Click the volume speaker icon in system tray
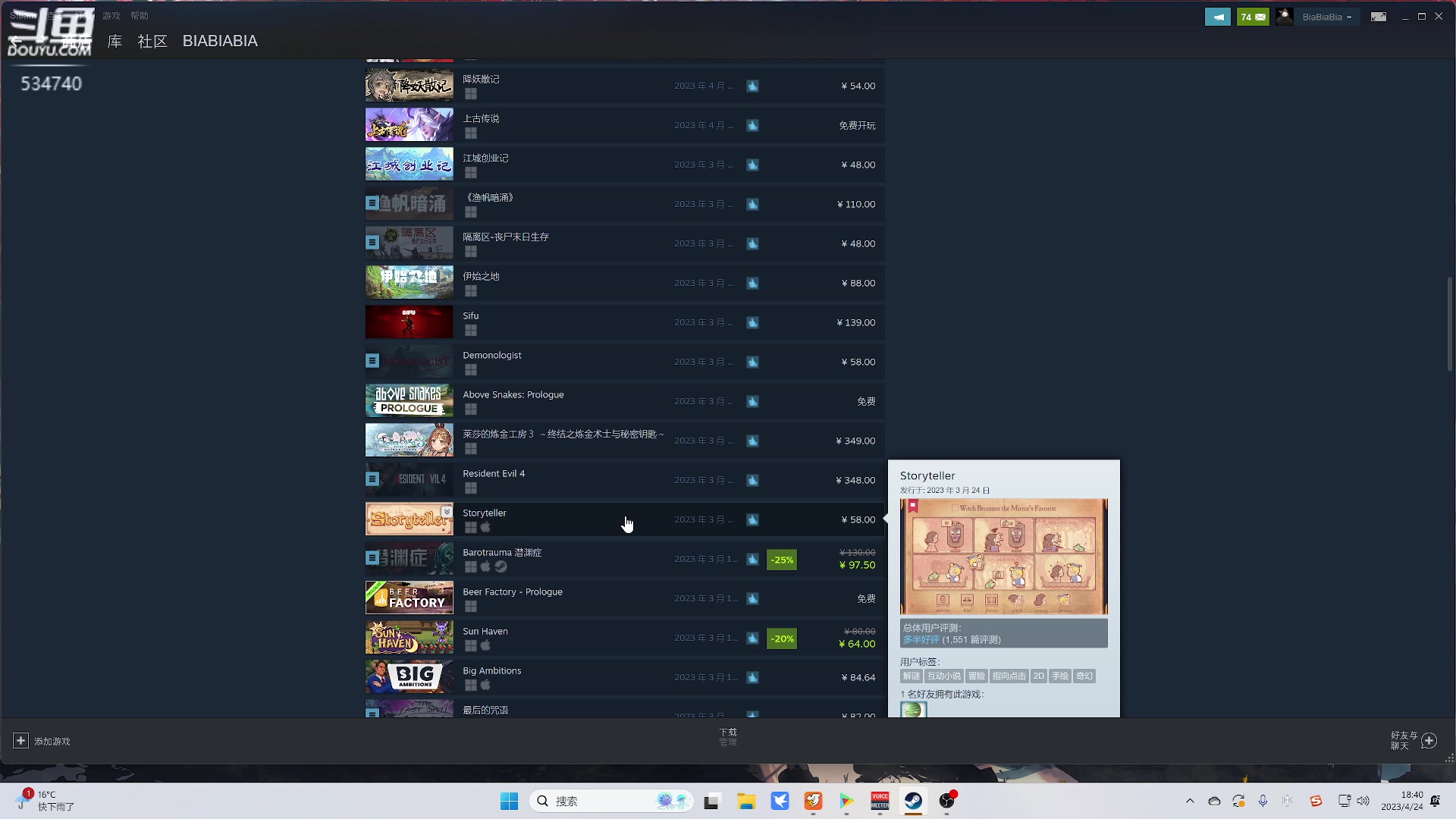The image size is (1456, 819). (x=1363, y=801)
